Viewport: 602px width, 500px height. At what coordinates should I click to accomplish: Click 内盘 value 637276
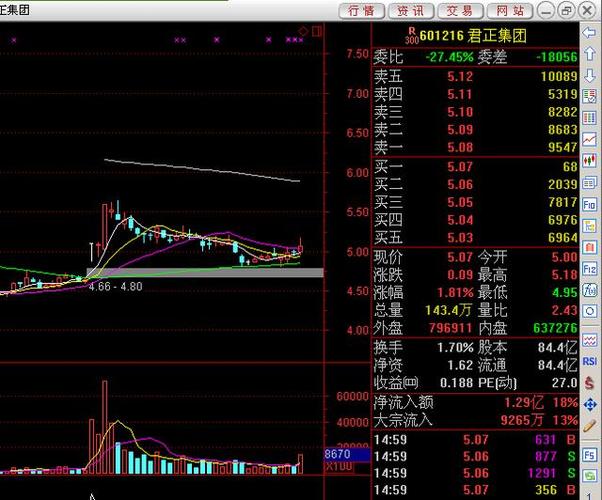[555, 328]
